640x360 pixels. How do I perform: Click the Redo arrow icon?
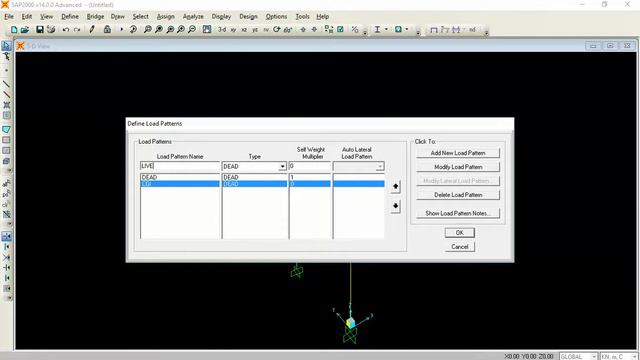tap(77, 29)
